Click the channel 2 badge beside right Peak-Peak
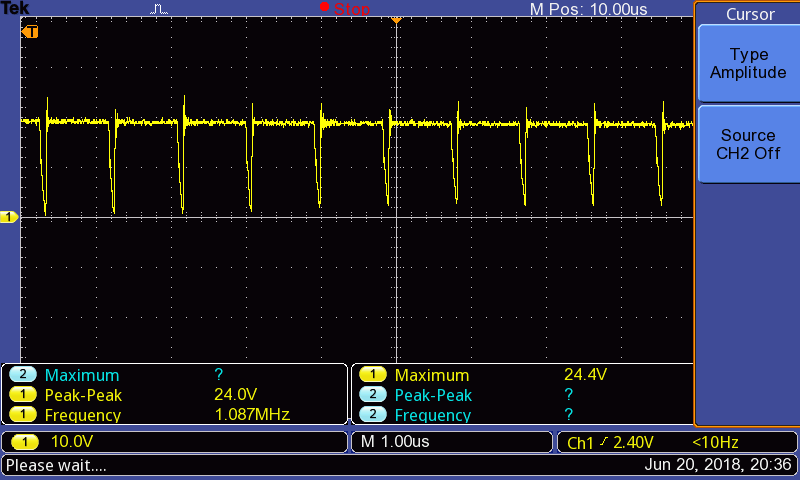 click(372, 394)
